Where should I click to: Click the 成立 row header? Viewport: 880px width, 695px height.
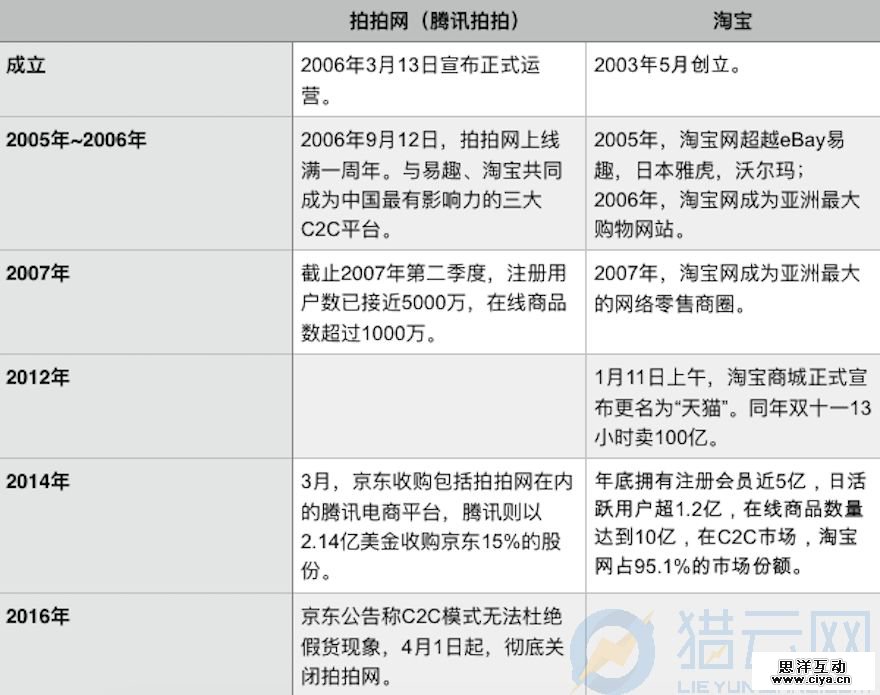pos(26,66)
